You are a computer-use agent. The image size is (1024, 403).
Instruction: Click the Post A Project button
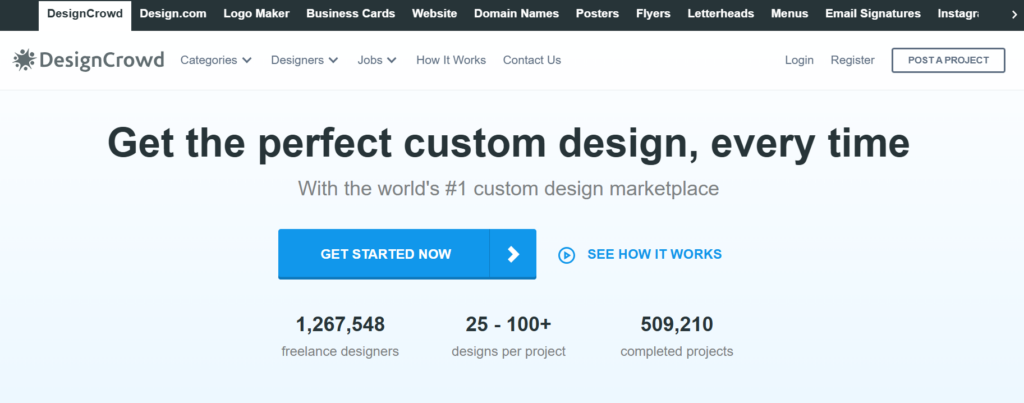click(948, 60)
